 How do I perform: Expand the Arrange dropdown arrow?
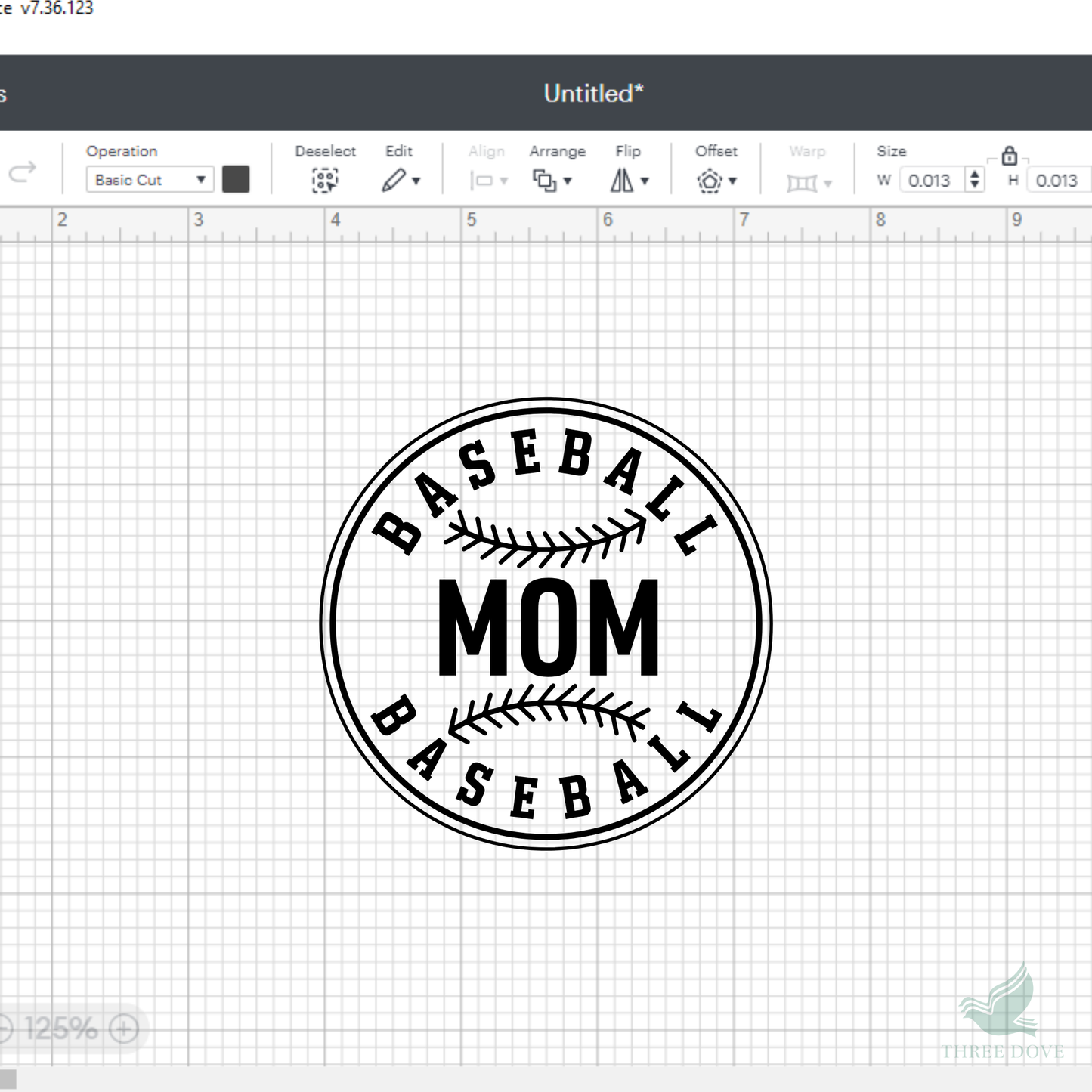tap(568, 181)
